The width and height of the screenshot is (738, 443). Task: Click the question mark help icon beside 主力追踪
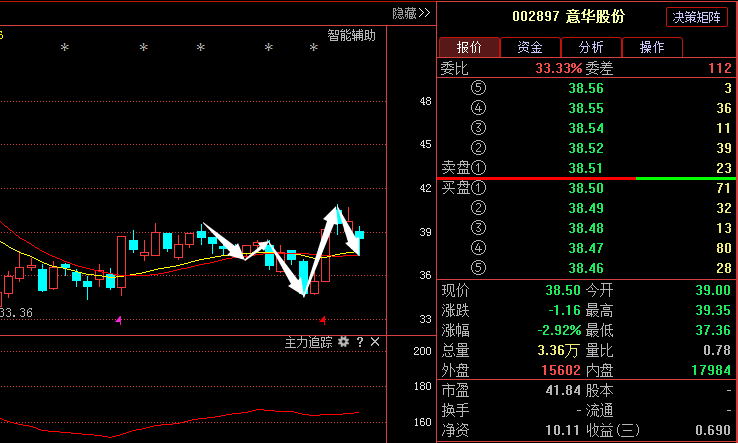pos(359,342)
